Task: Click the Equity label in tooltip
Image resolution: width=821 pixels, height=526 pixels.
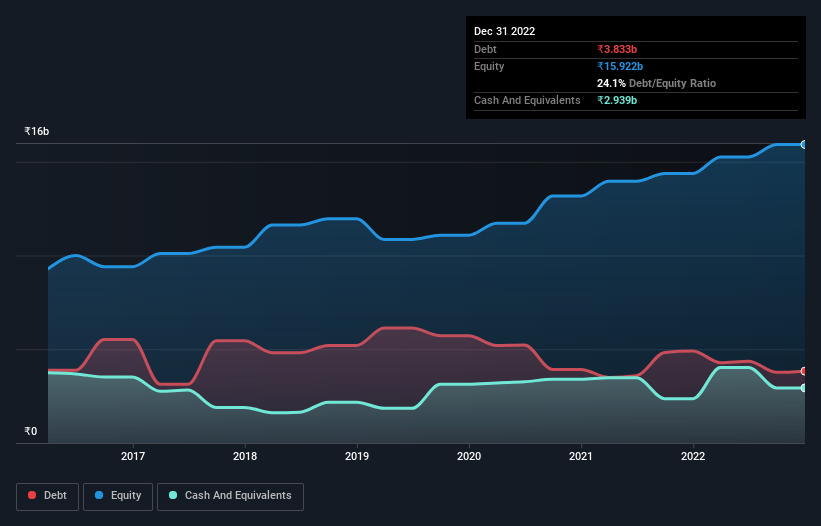Action: point(489,66)
